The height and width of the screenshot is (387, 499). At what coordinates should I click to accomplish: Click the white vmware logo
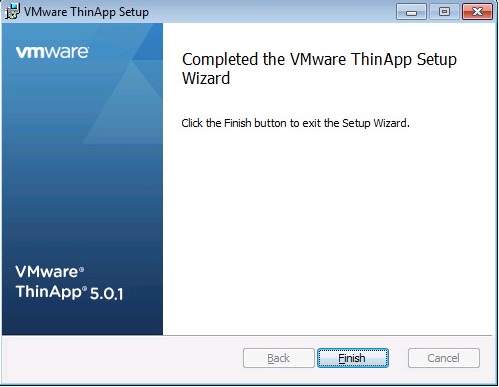click(52, 52)
